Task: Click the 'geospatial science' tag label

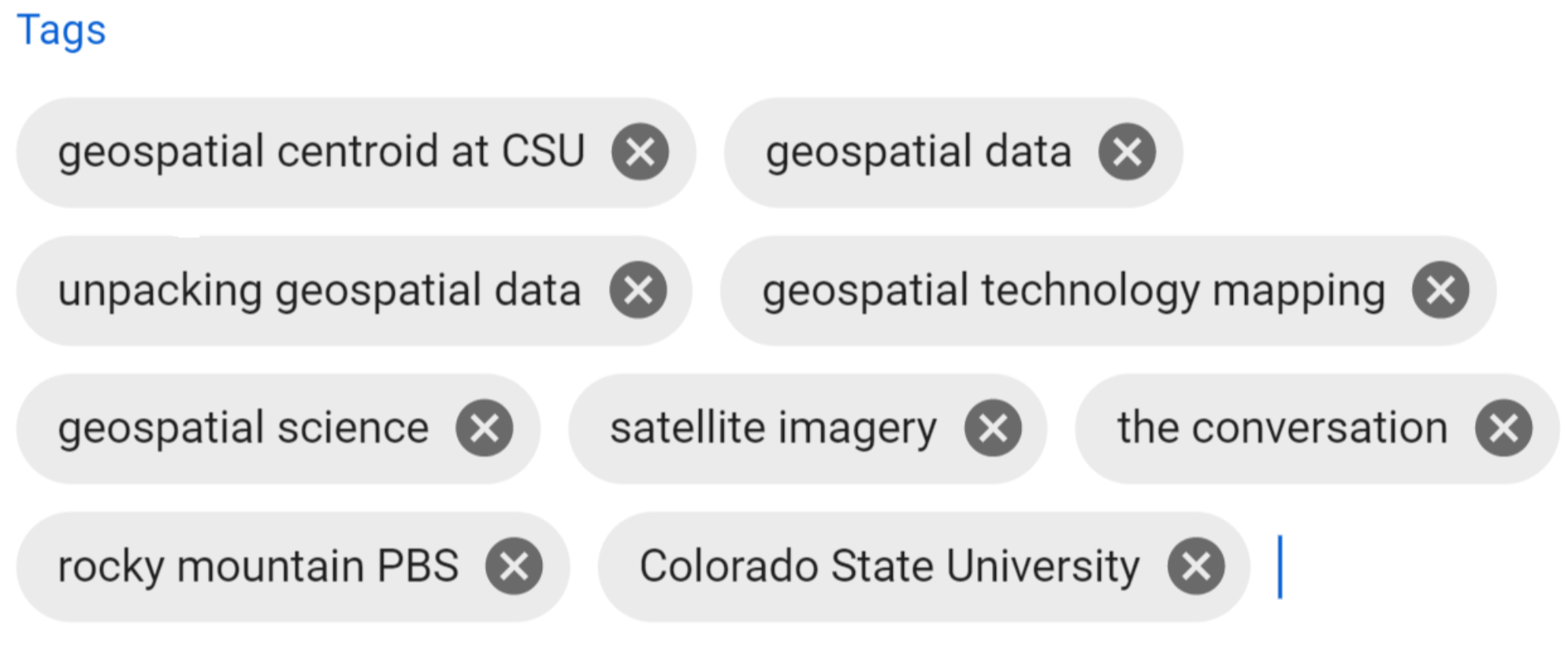Action: click(243, 428)
